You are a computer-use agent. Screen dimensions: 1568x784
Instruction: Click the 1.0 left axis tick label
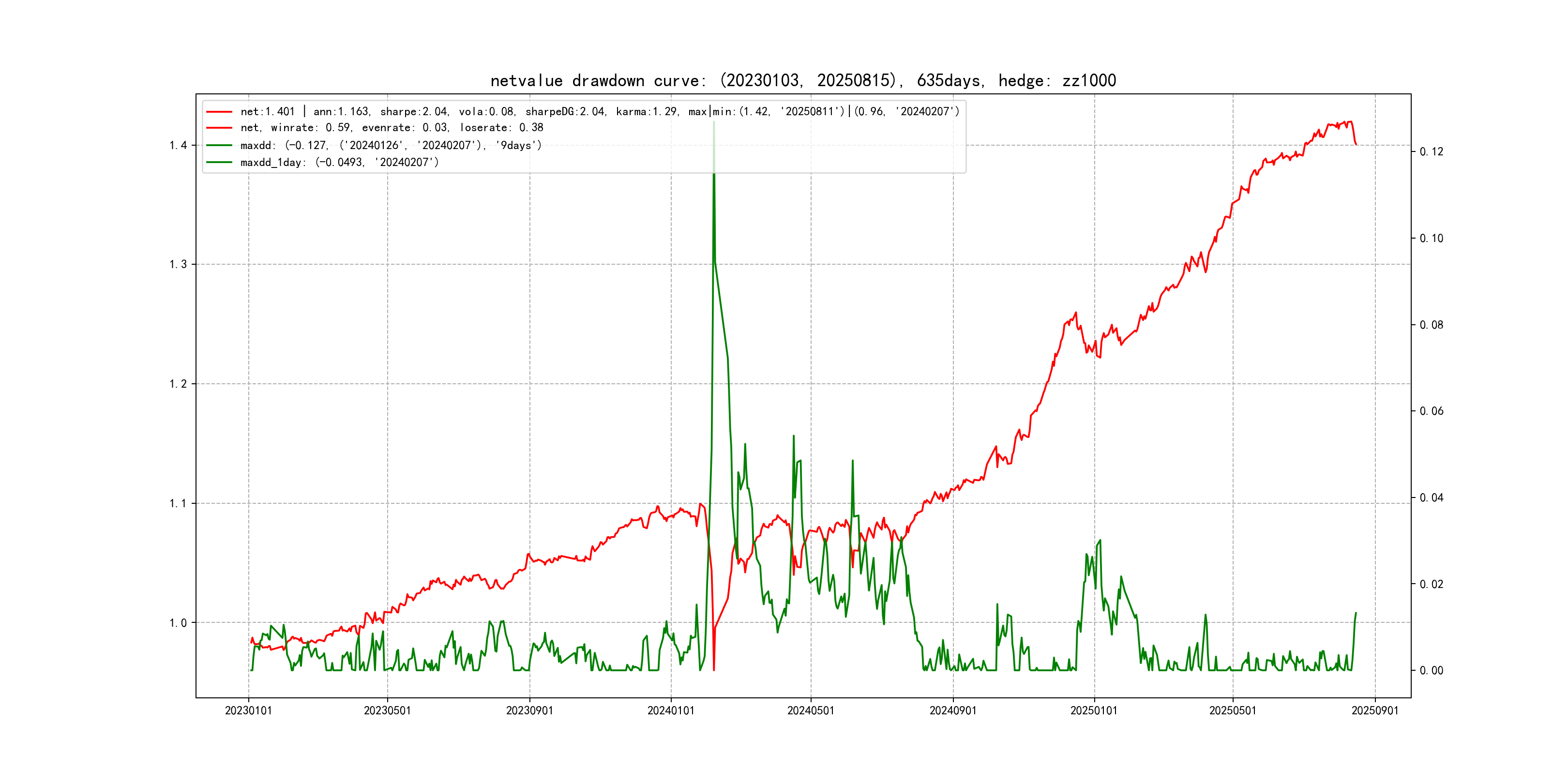(178, 623)
